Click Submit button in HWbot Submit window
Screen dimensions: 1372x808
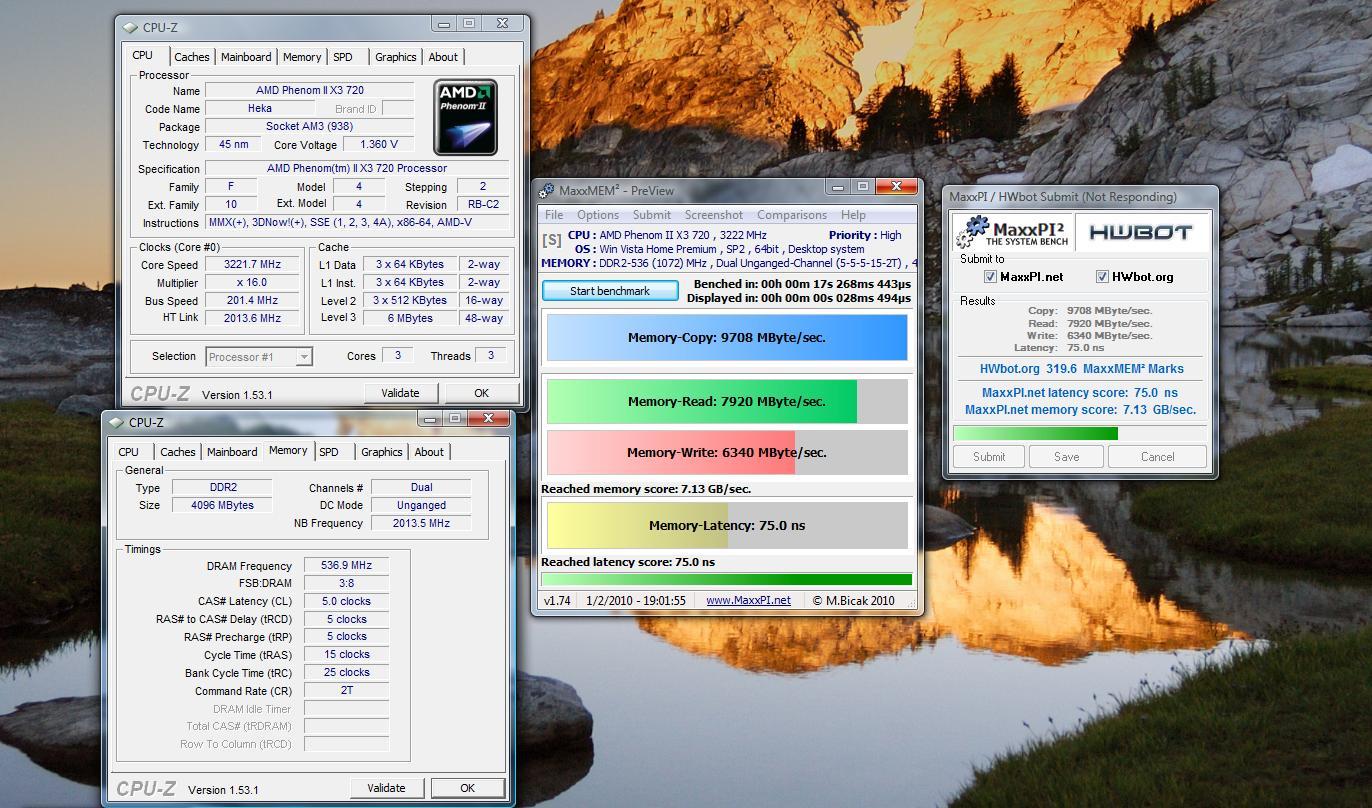coord(989,456)
